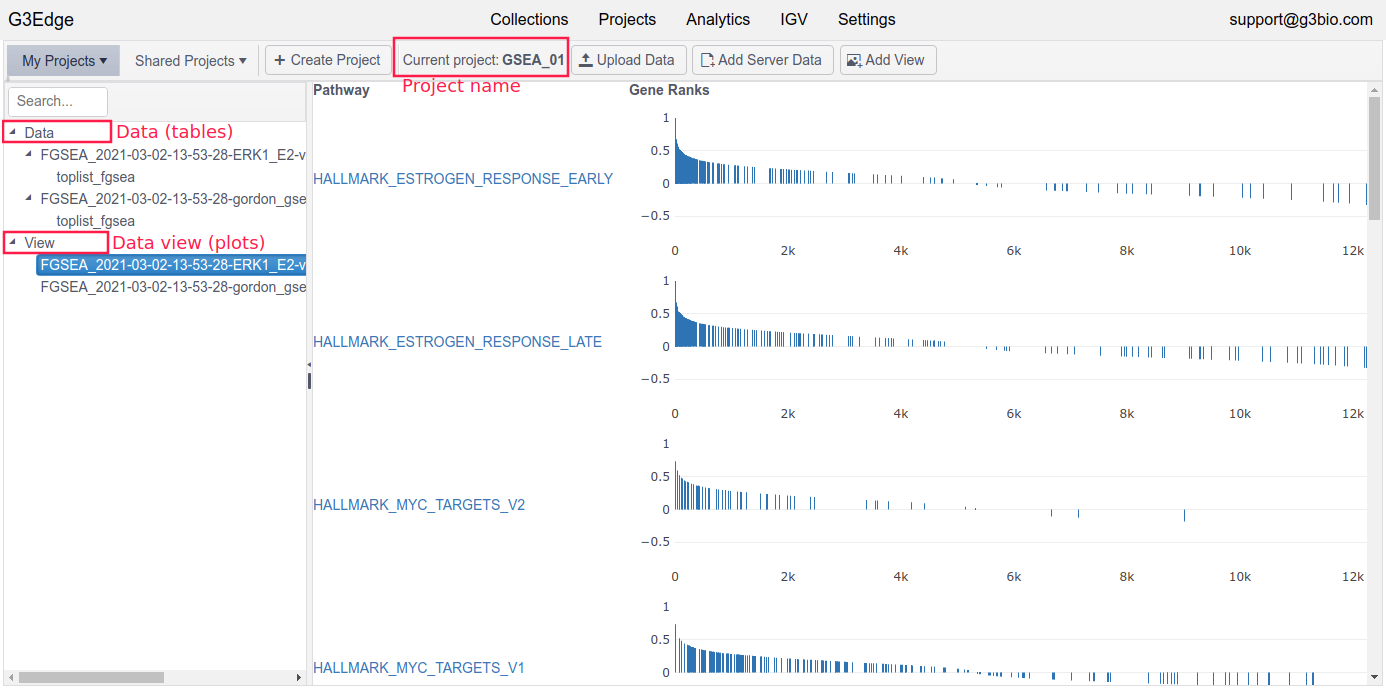Open the Shared Projects dropdown

pyautogui.click(x=190, y=60)
